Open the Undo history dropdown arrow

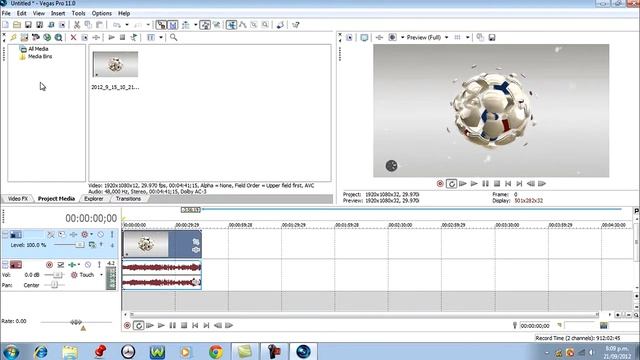pyautogui.click(x=127, y=25)
